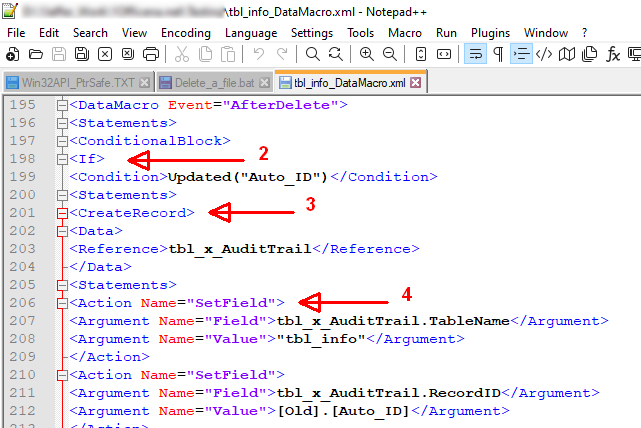Zoom in using the toolbar icon
The width and height of the screenshot is (641, 428).
366,54
